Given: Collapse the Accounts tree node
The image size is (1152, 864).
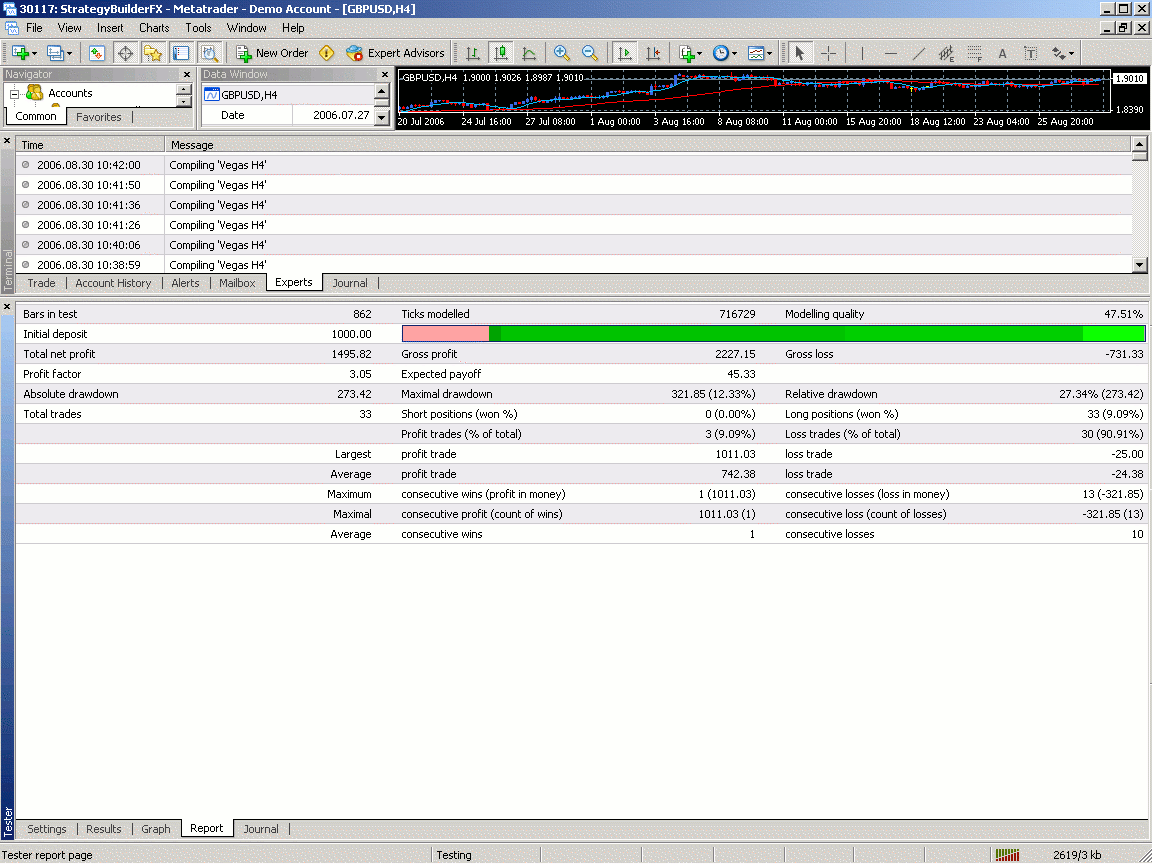Looking at the screenshot, I should click(15, 93).
